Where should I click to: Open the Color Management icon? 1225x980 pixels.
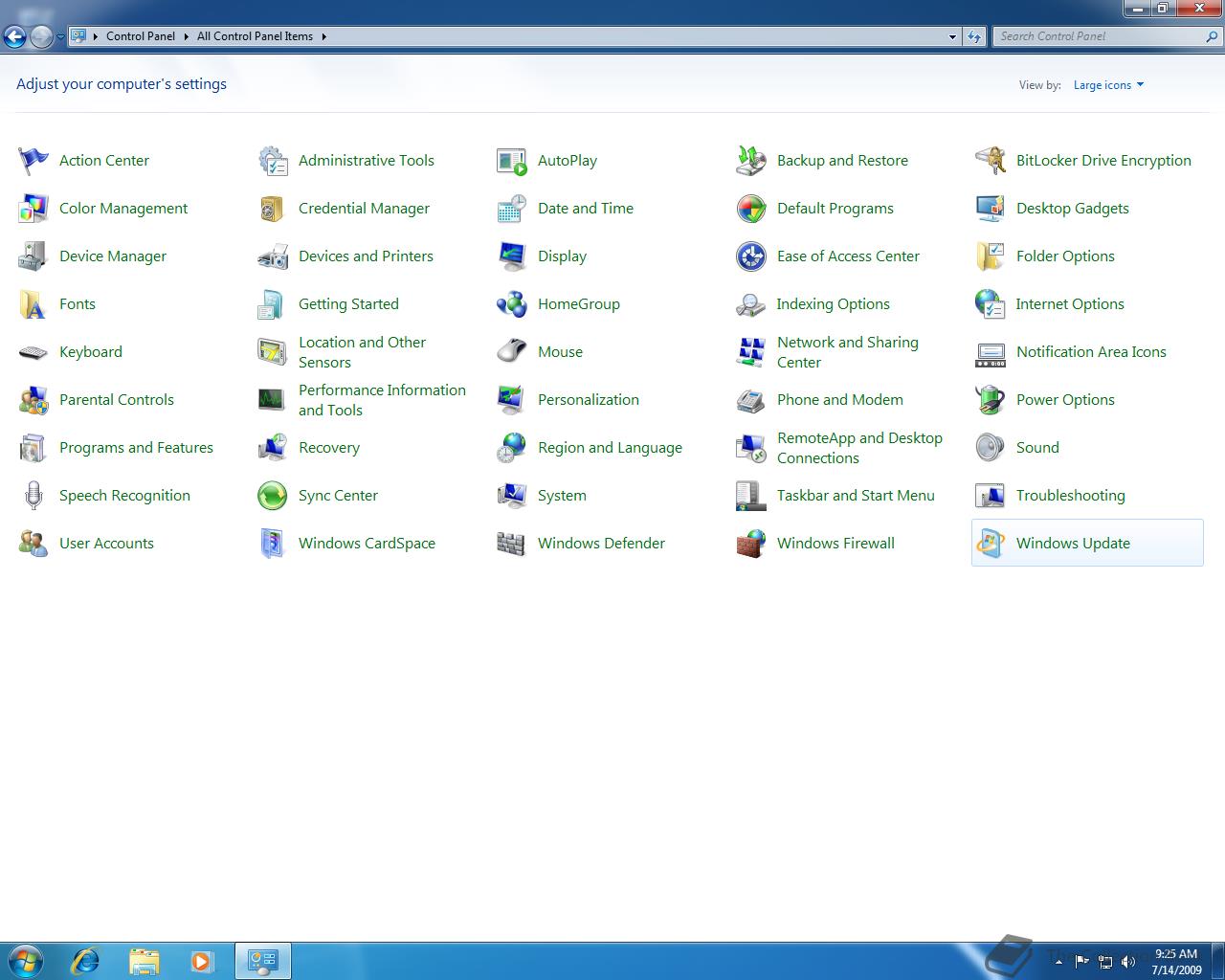pos(33,209)
